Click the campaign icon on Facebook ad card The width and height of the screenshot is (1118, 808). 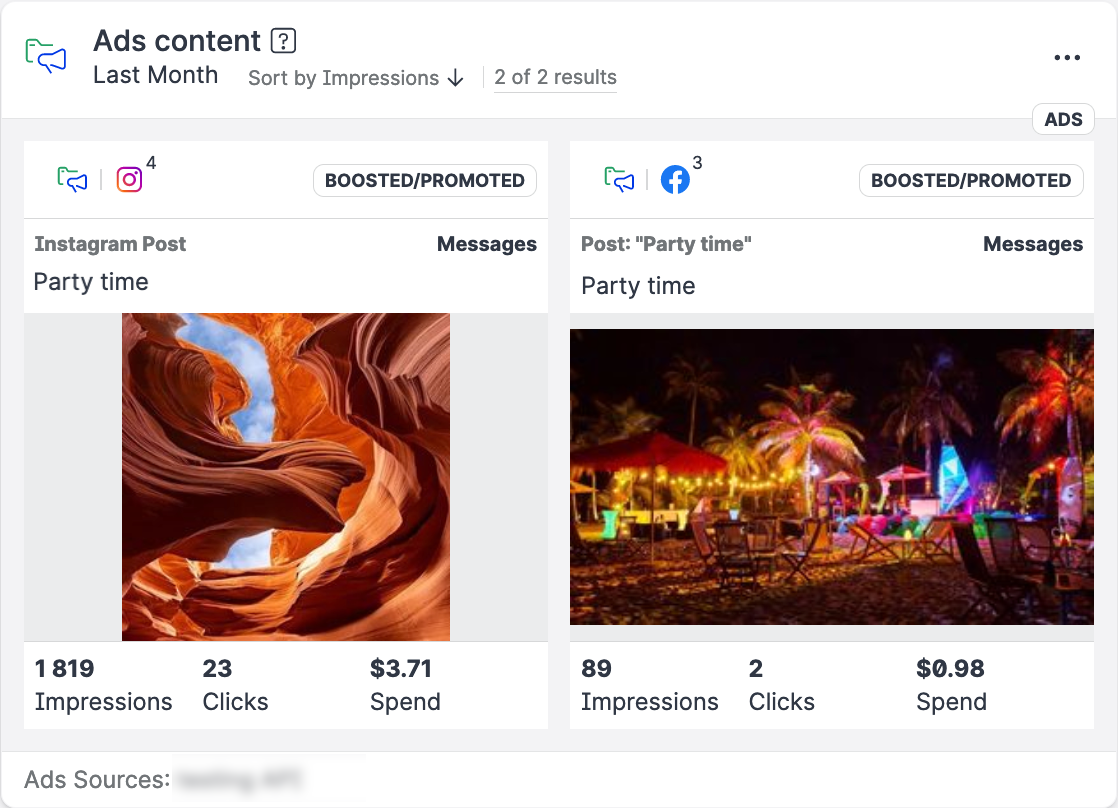(619, 180)
